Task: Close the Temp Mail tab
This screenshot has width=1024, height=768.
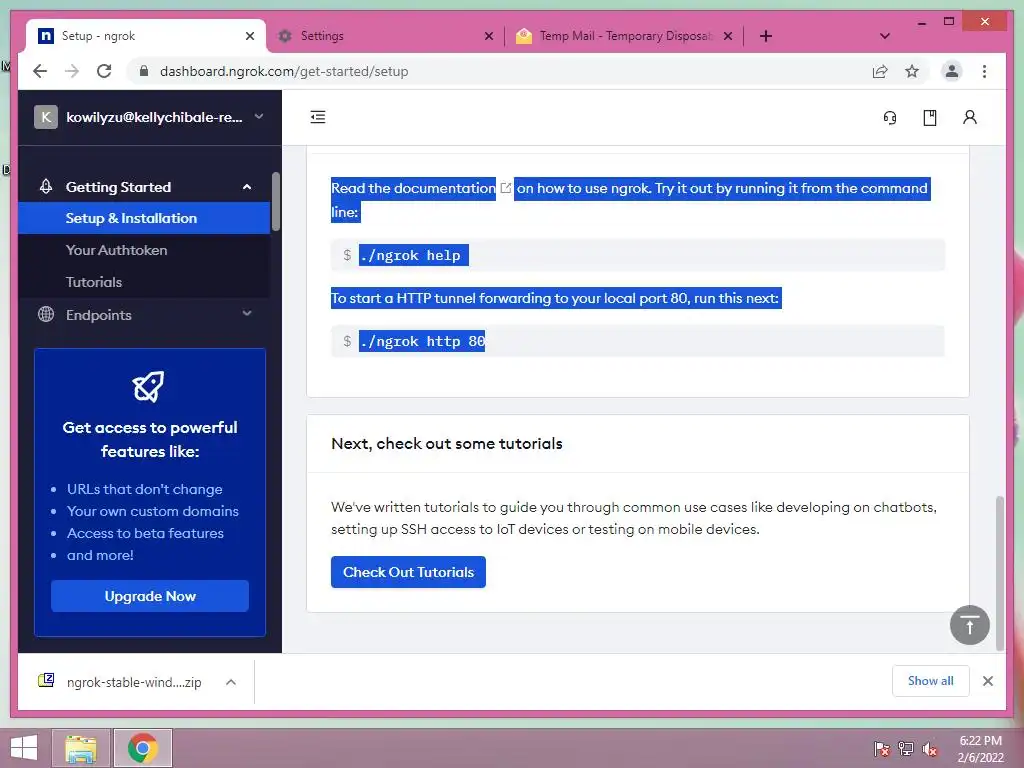Action: pos(728,37)
